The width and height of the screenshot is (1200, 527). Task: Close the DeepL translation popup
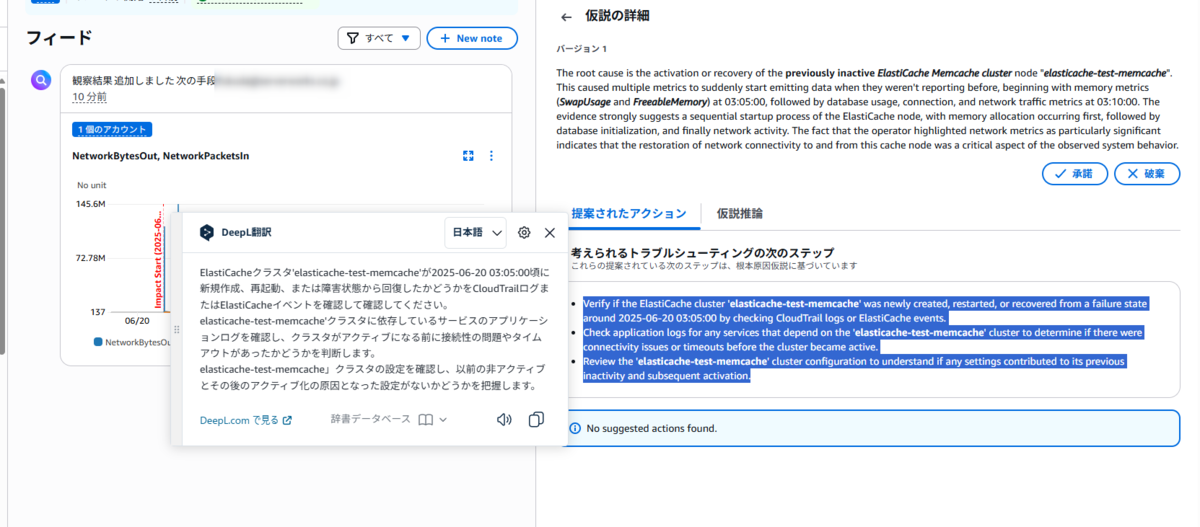click(550, 232)
